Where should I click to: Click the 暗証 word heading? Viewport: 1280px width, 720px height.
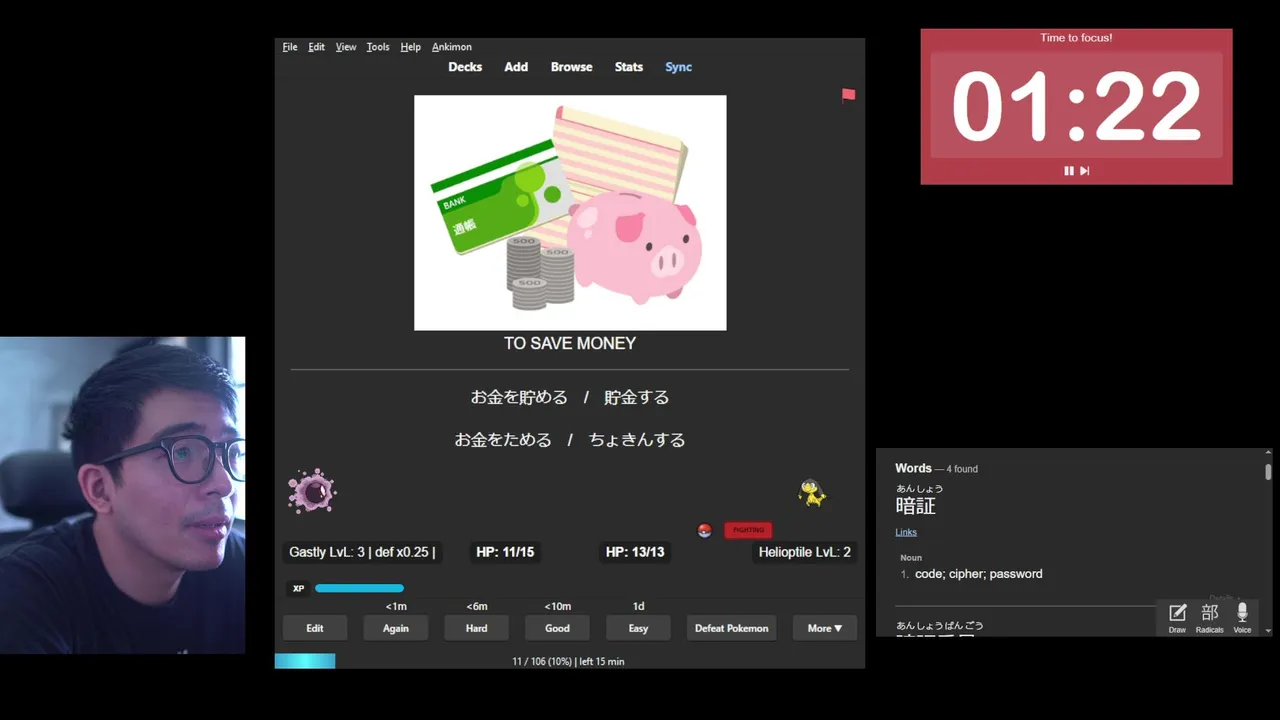915,506
